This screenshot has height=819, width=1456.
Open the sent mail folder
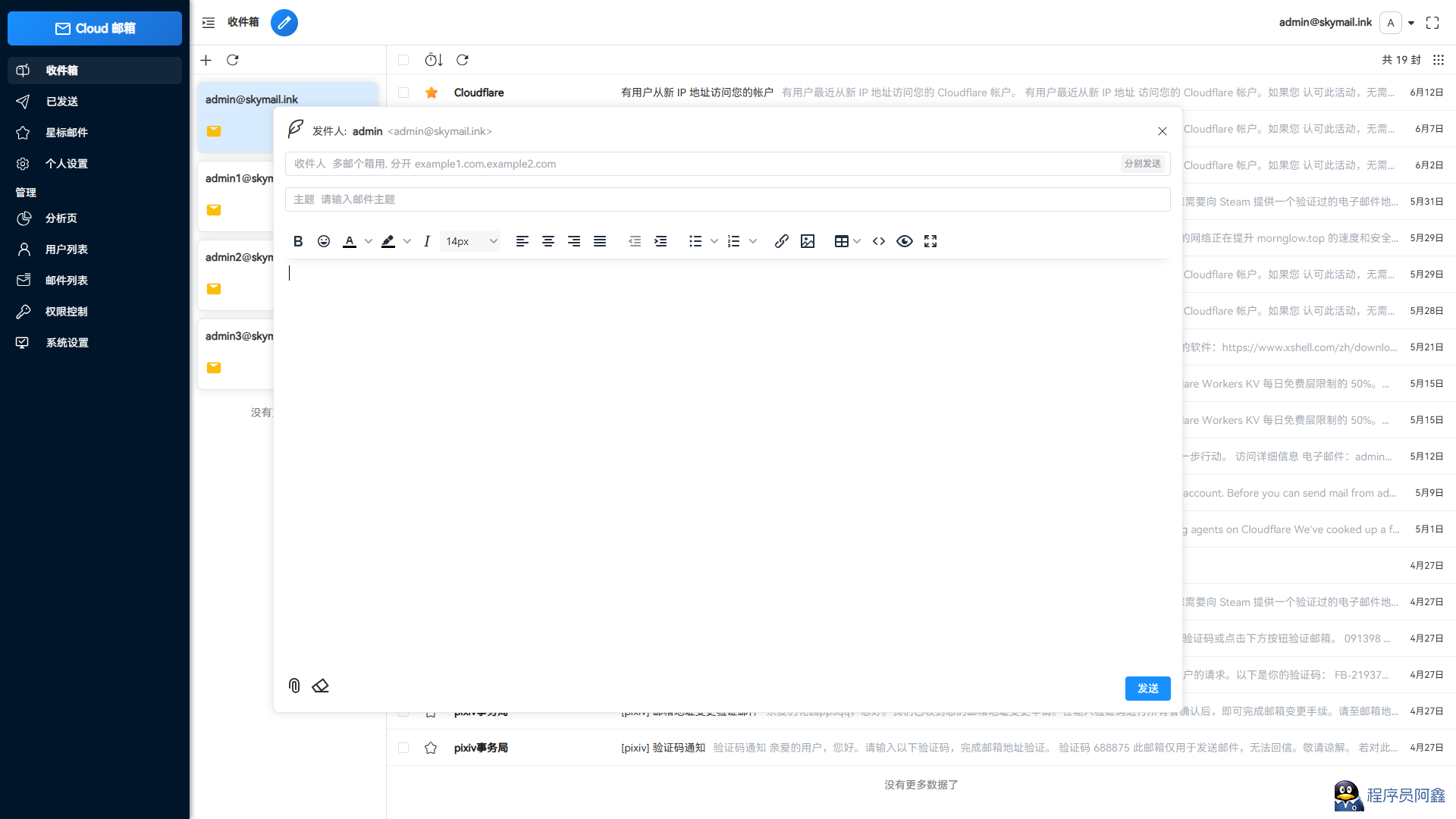coord(62,102)
